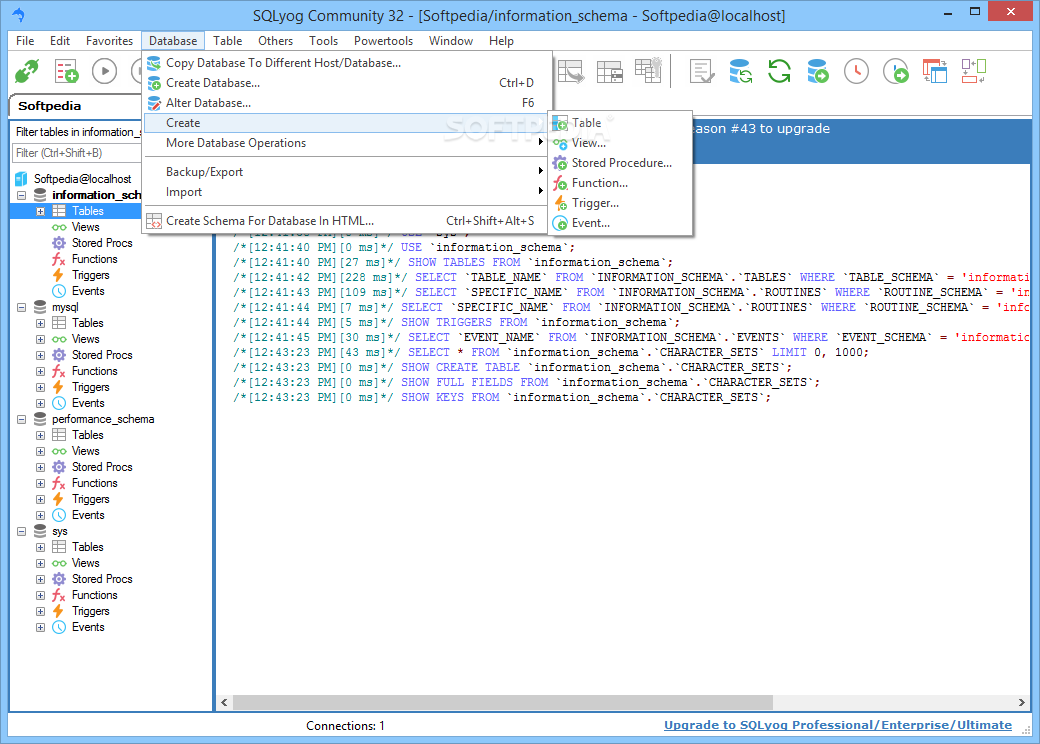Collapse the performance_schema database node
Image resolution: width=1040 pixels, height=744 pixels.
pyautogui.click(x=22, y=420)
